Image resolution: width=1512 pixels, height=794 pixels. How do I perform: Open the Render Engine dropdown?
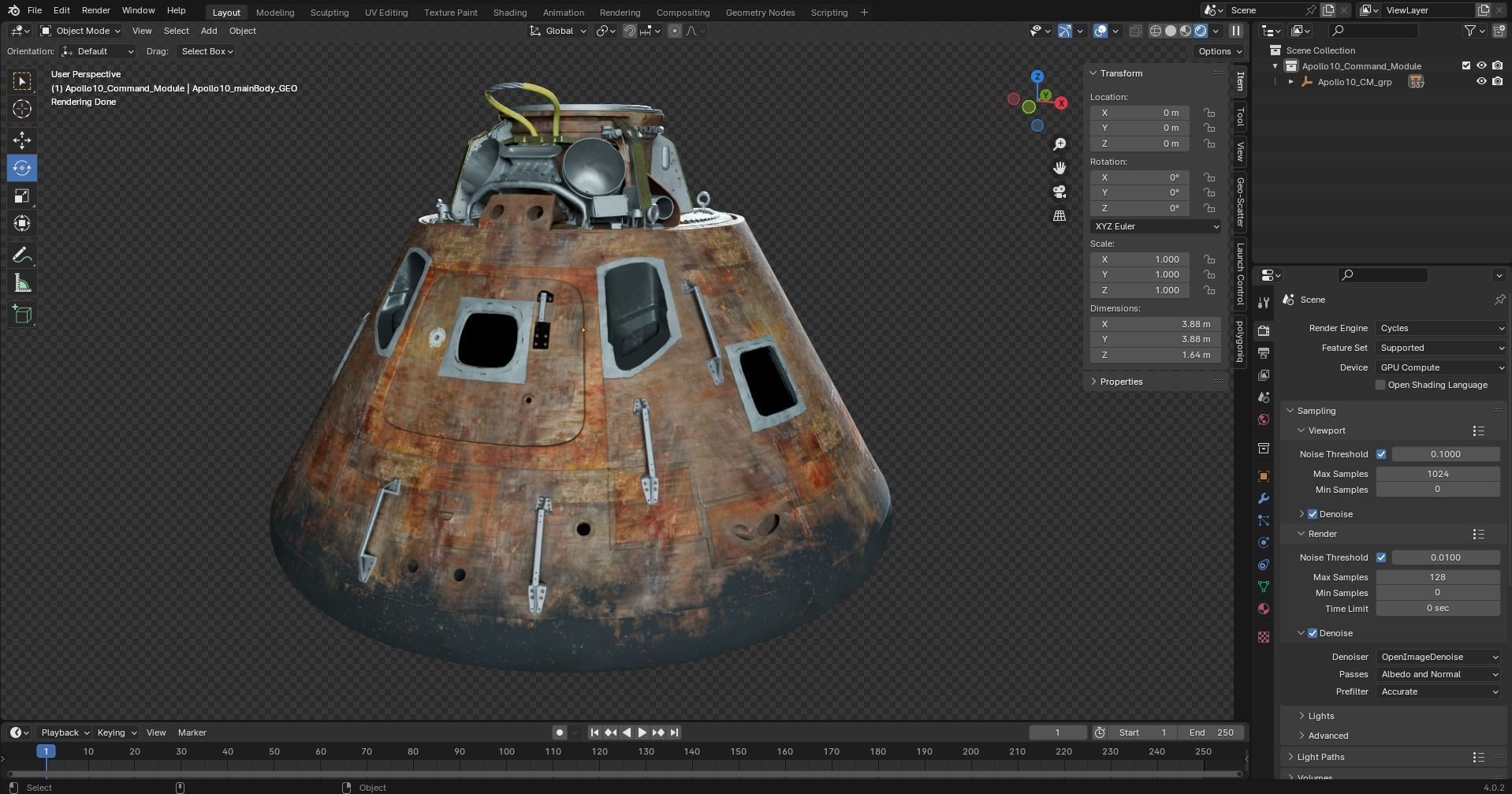tap(1441, 328)
